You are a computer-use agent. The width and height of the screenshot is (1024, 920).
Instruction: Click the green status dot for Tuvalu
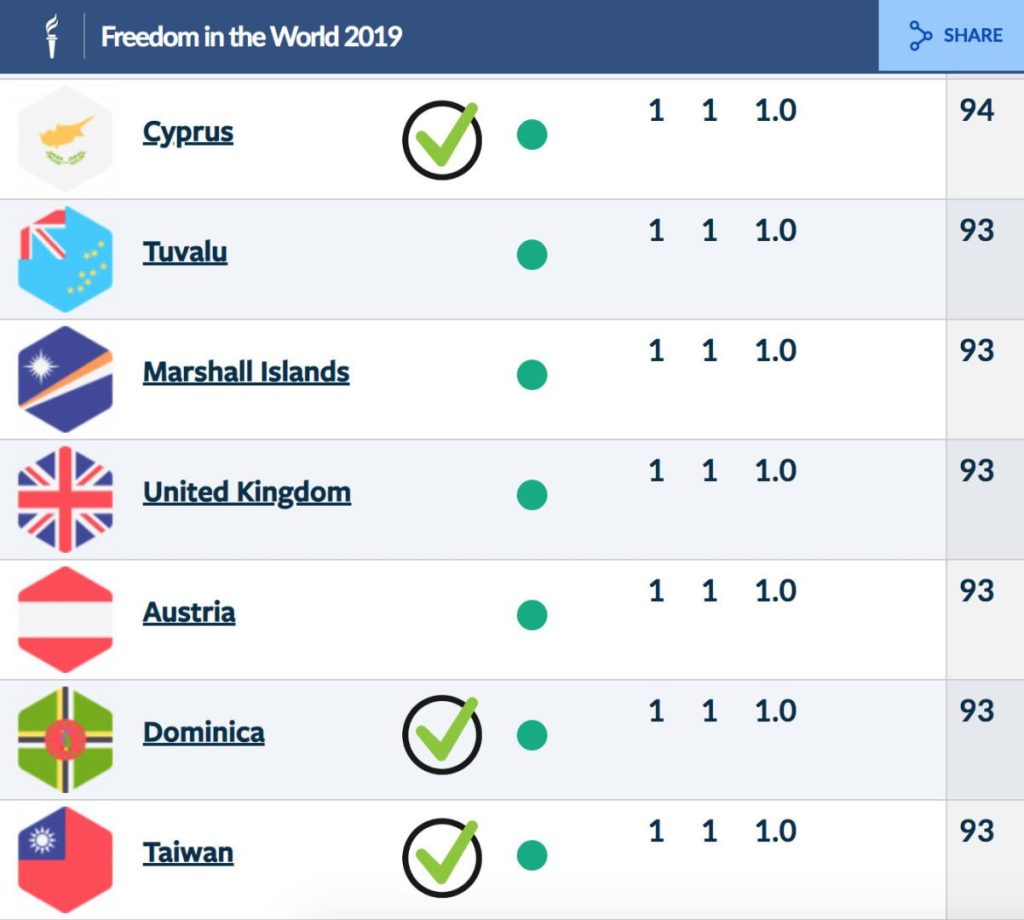(x=532, y=255)
